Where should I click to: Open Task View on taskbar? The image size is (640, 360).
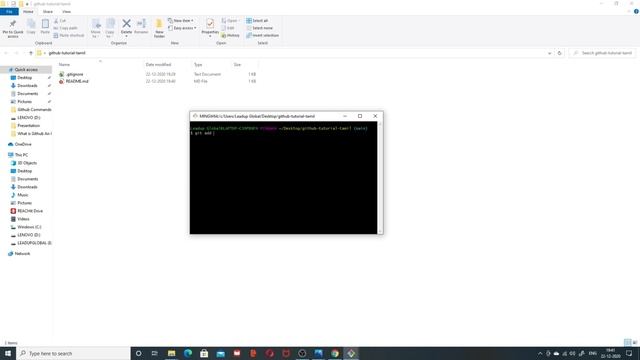155,353
